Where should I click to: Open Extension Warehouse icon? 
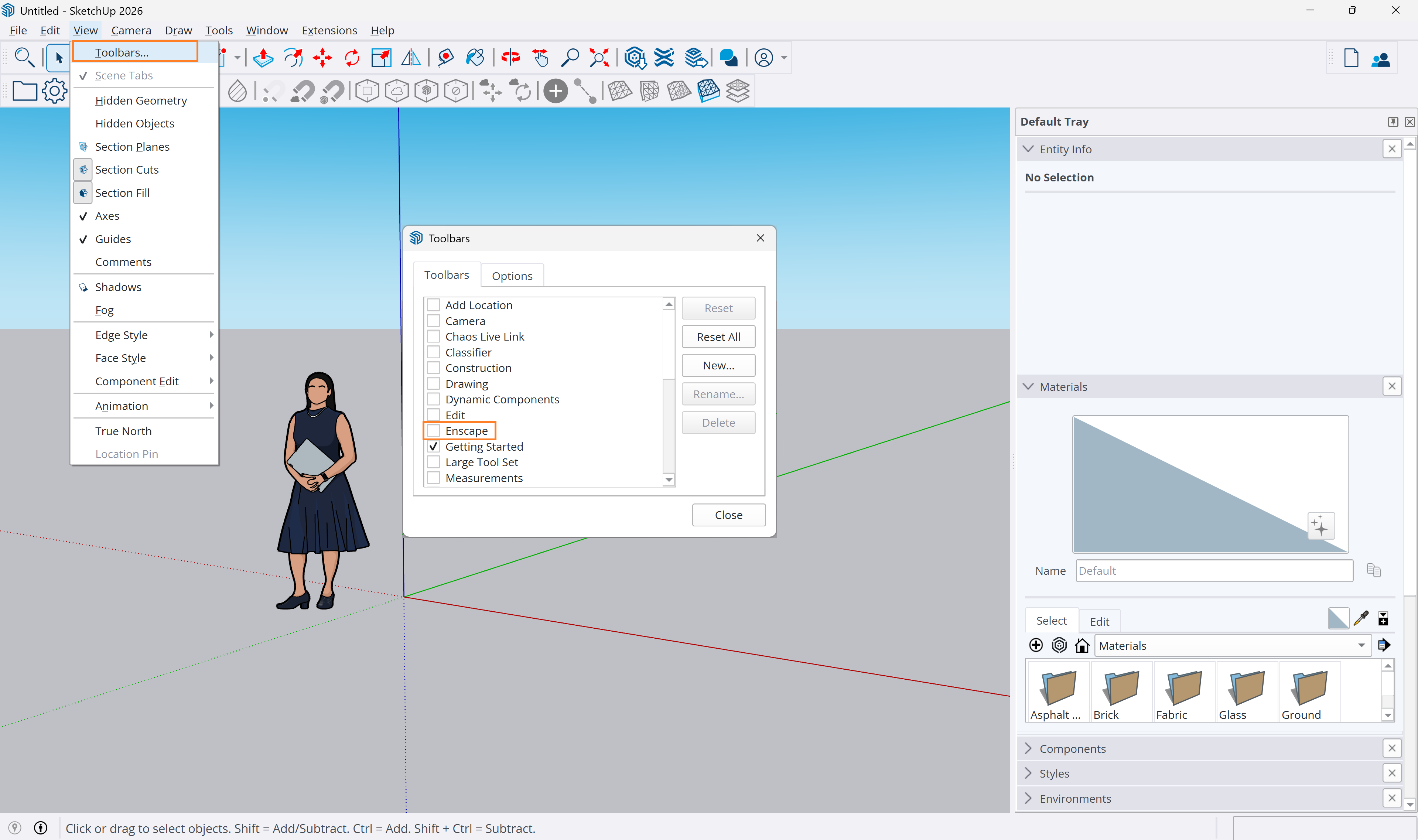[664, 58]
